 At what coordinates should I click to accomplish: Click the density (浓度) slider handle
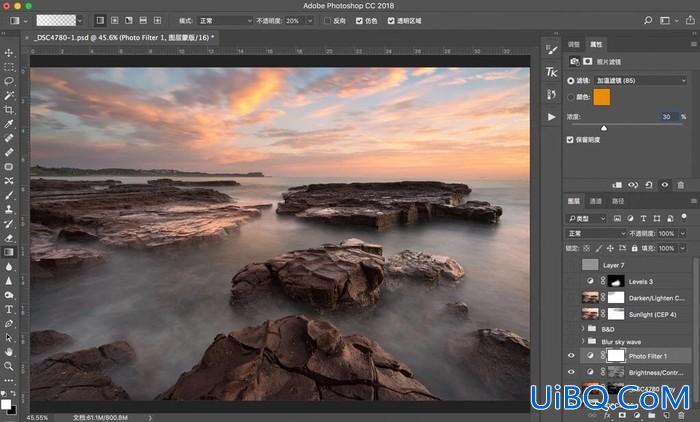(x=604, y=128)
